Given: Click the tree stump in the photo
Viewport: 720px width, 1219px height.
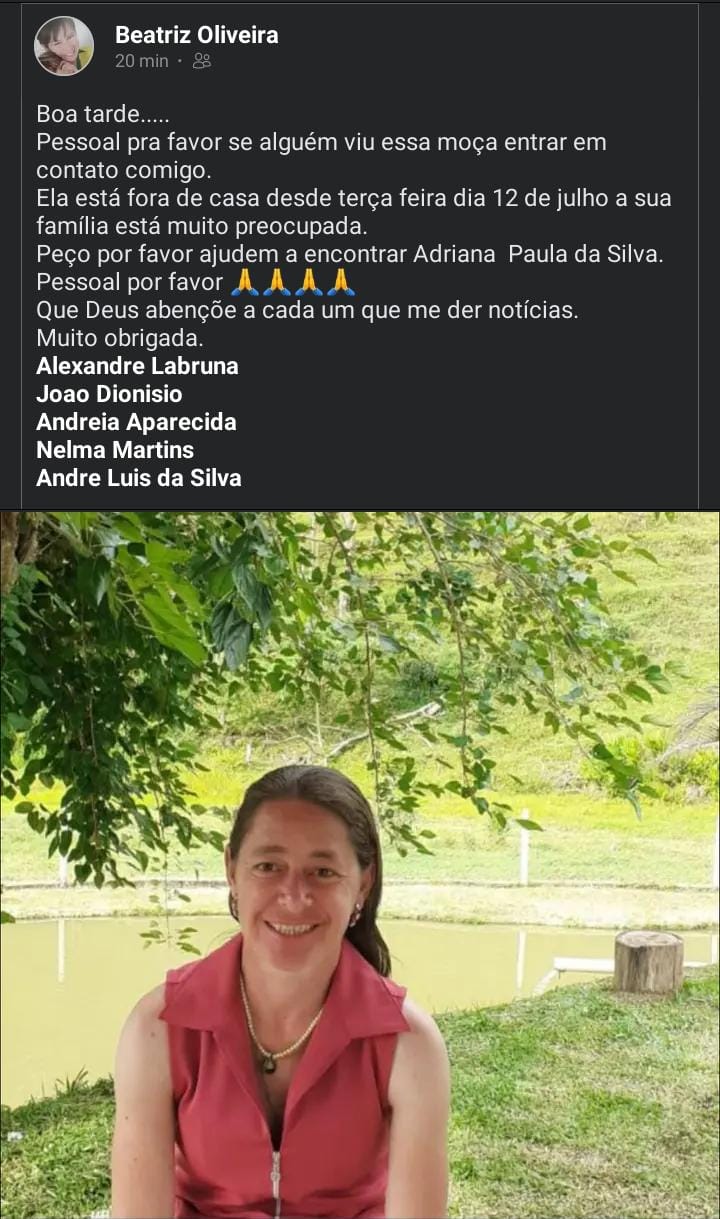Looking at the screenshot, I should pos(649,961).
